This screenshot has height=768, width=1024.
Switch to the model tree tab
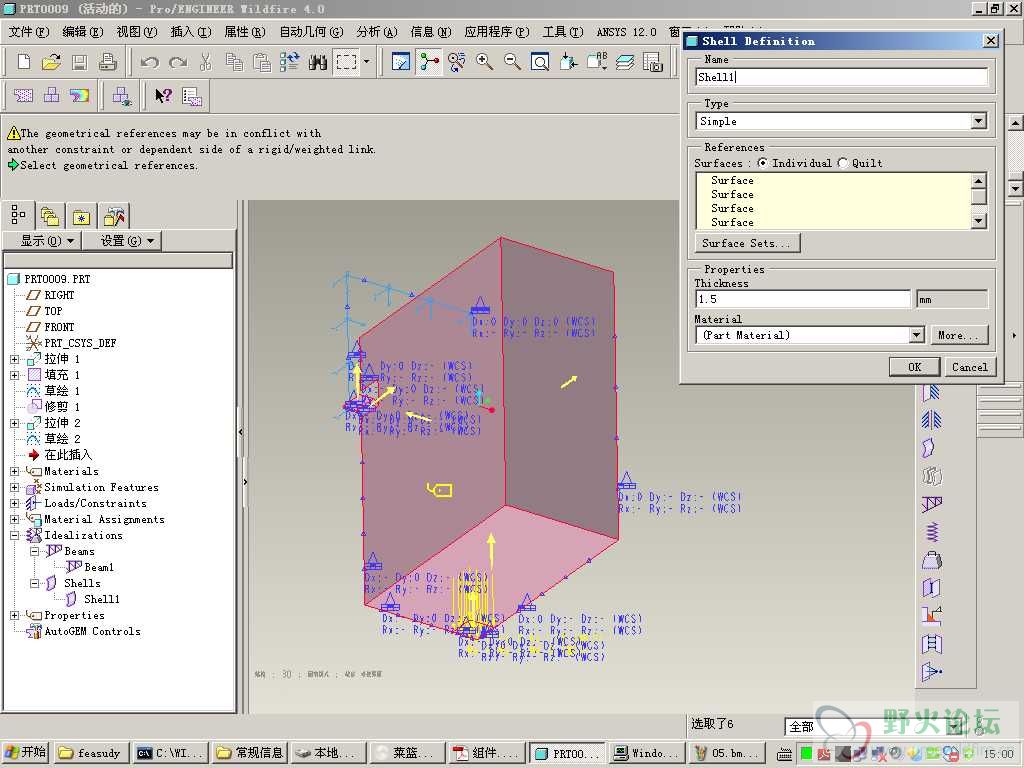coord(18,215)
